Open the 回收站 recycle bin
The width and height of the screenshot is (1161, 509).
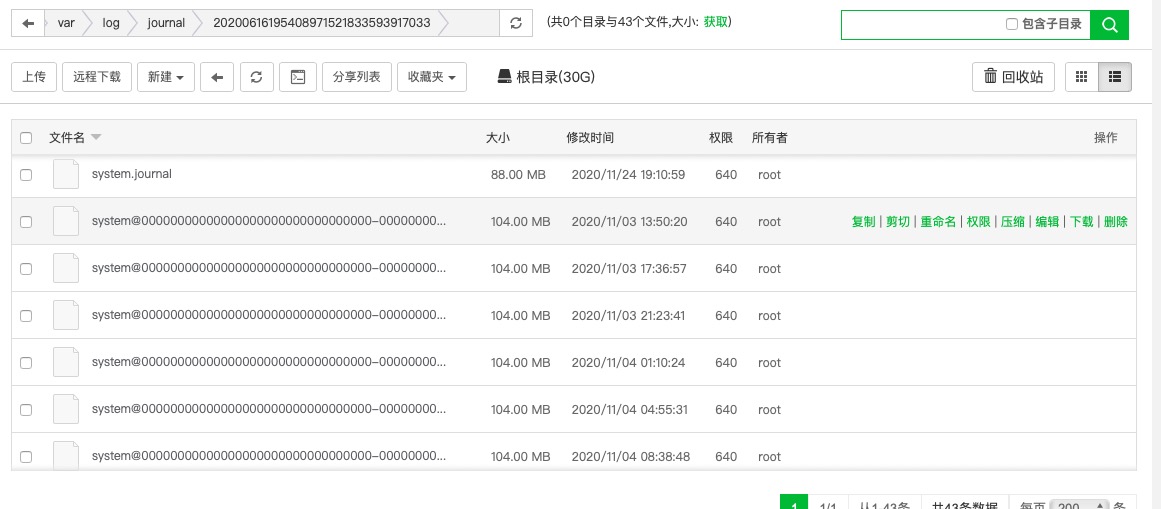click(x=1013, y=77)
